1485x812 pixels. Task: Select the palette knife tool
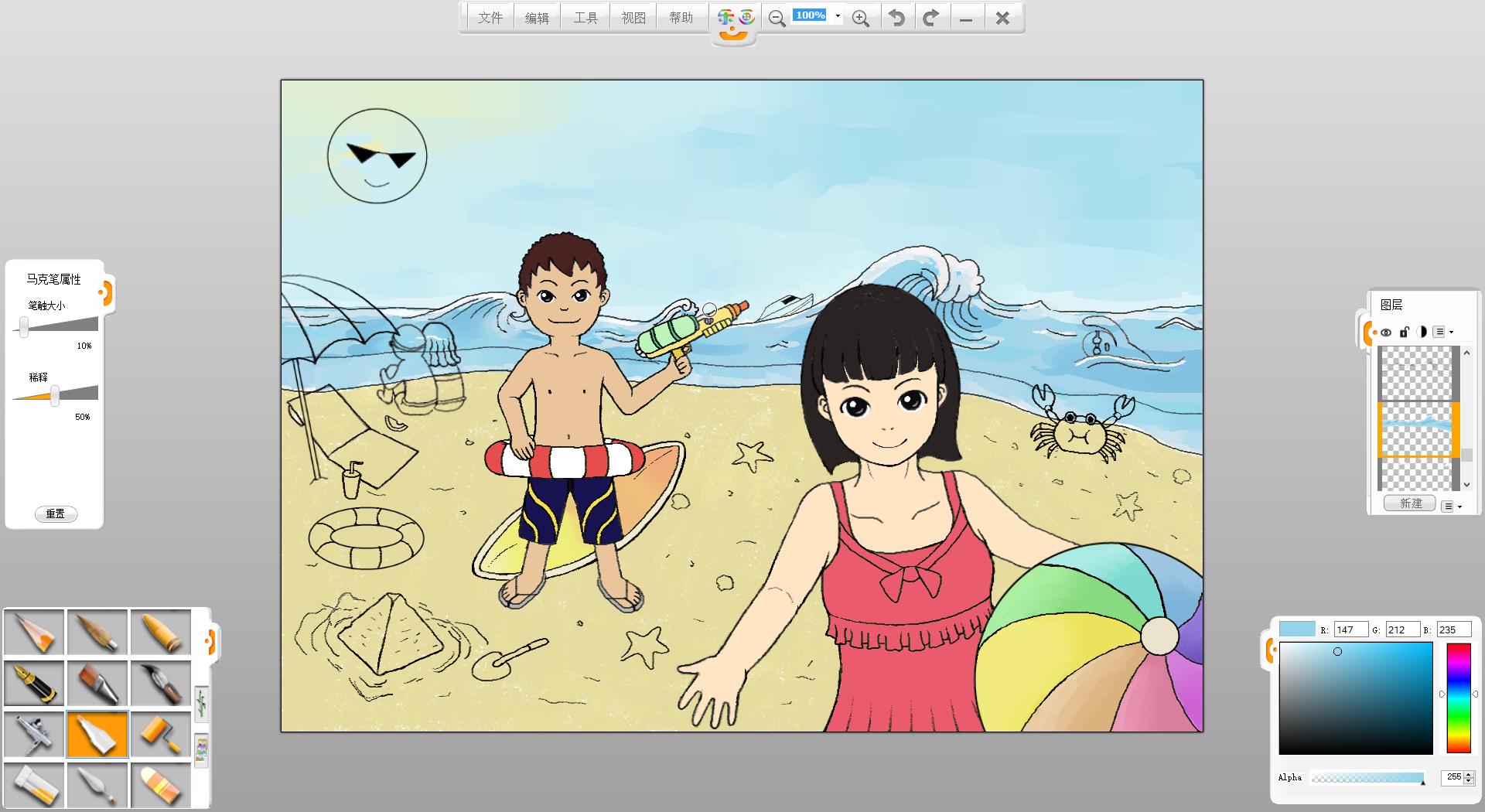tap(97, 785)
